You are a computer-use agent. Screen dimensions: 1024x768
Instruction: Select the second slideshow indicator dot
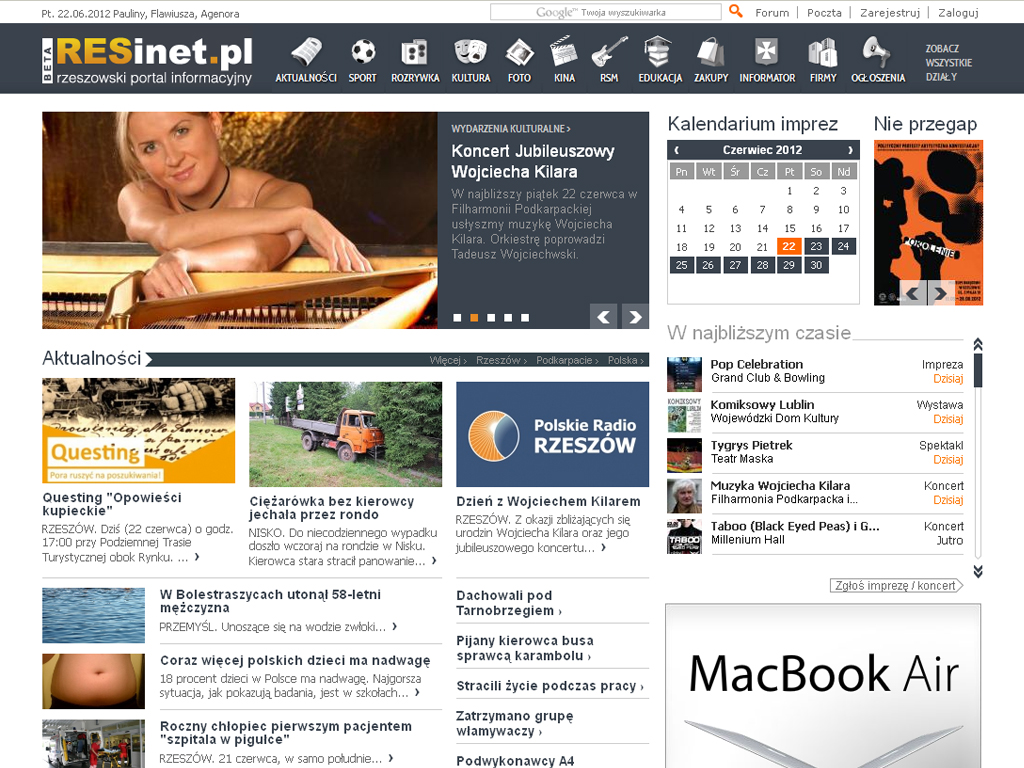(474, 318)
